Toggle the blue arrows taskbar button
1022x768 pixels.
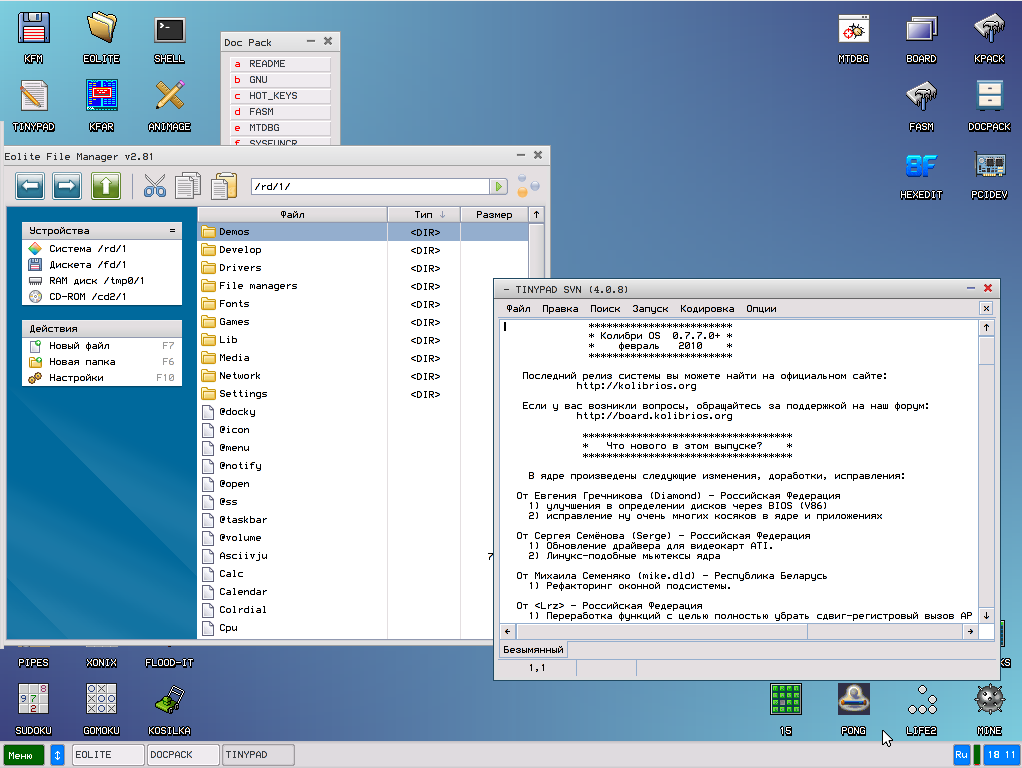point(58,755)
